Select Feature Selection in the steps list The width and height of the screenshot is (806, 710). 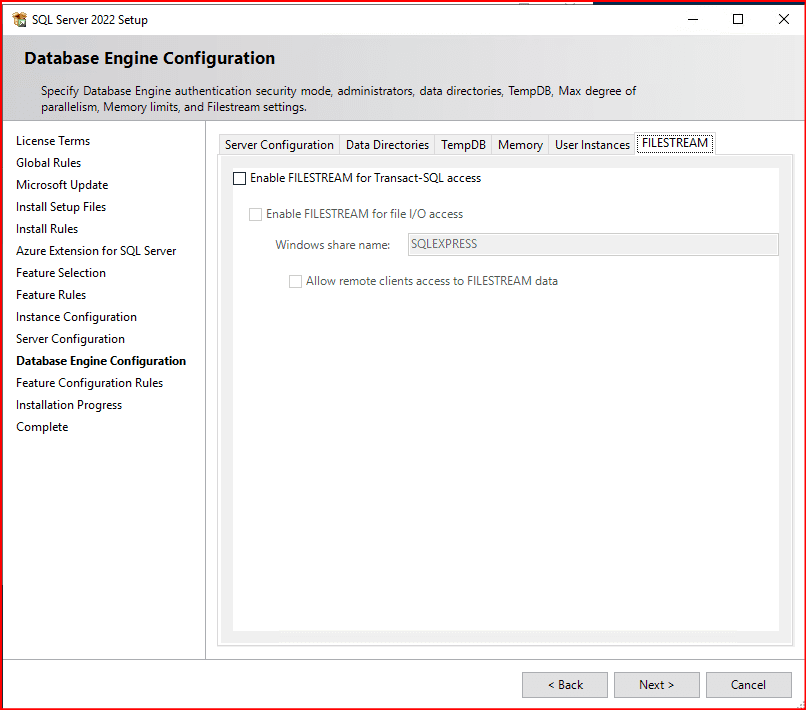click(61, 273)
